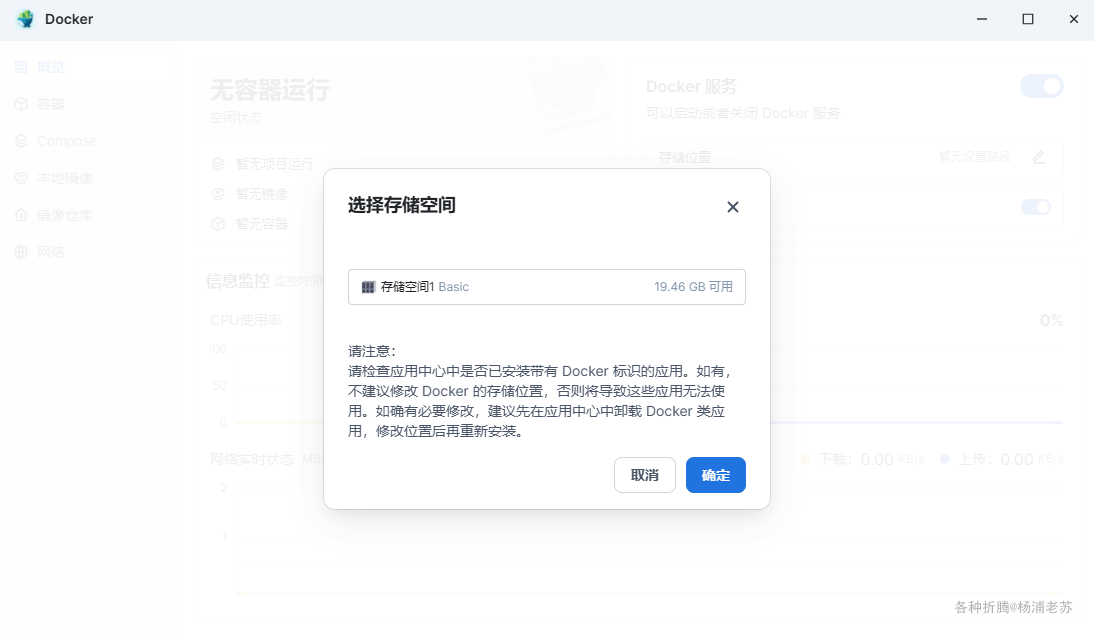Click the storage volume drive icon

[368, 287]
